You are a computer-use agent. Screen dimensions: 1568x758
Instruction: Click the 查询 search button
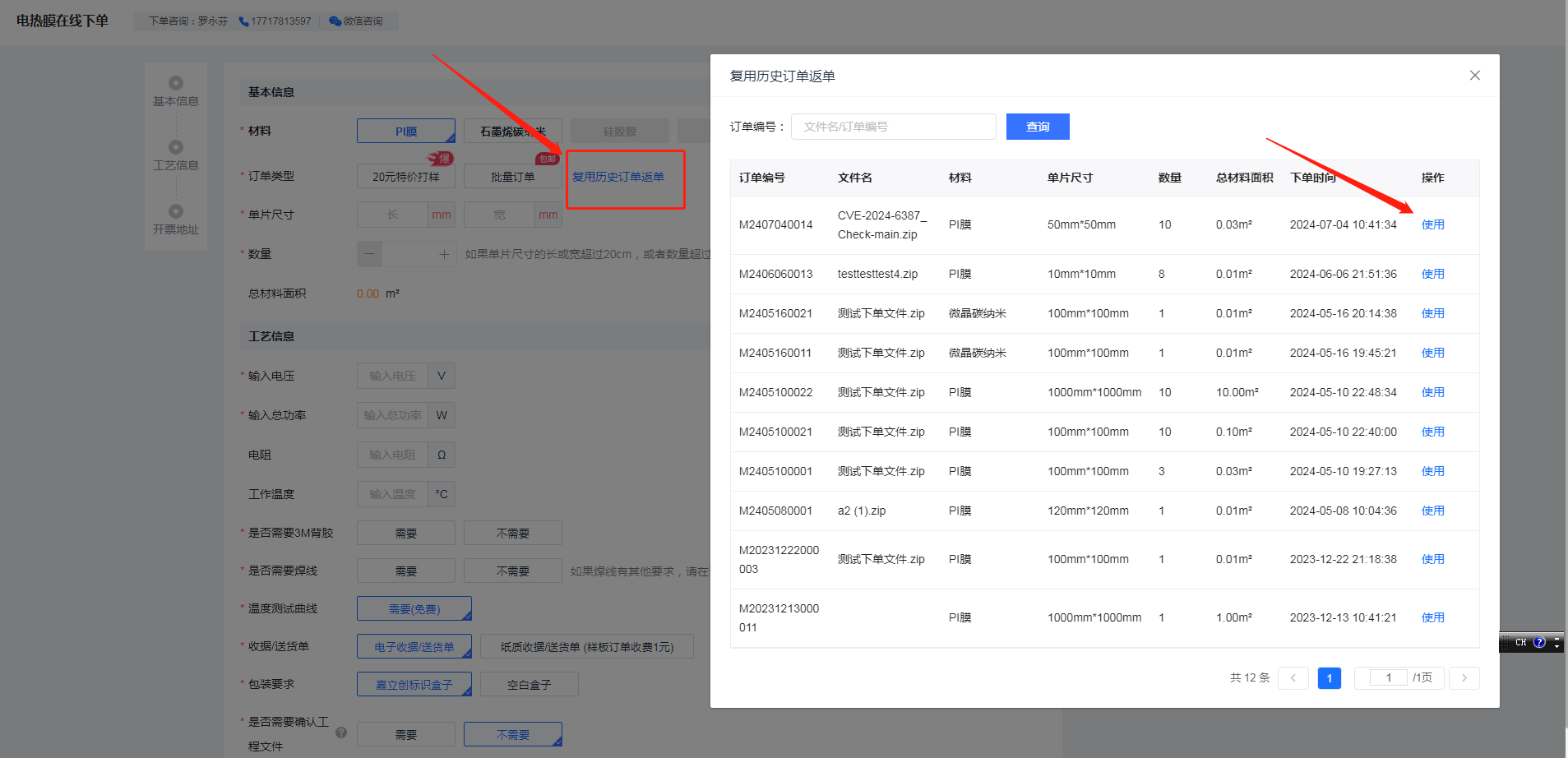pyautogui.click(x=1037, y=127)
